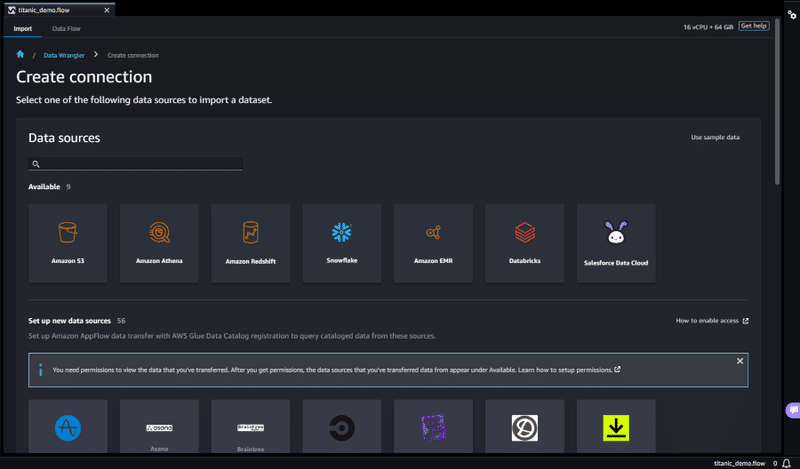The height and width of the screenshot is (469, 800).
Task: Set up the Braintree data source
Action: click(x=251, y=427)
